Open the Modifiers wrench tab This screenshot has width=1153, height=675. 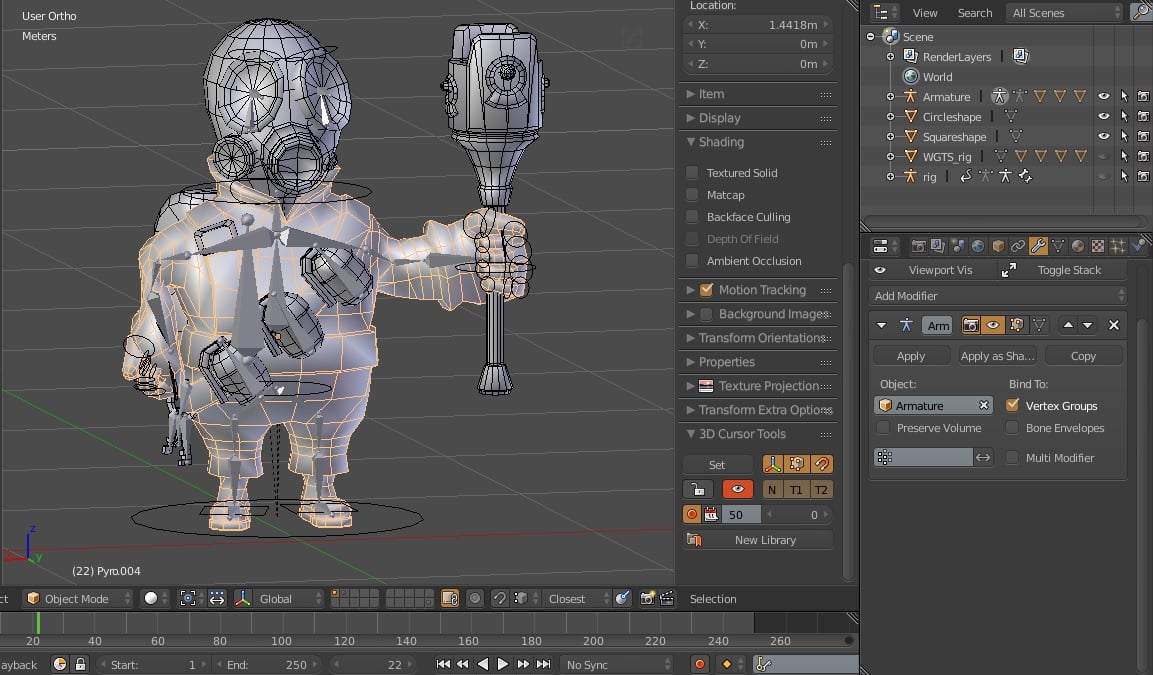[x=1038, y=246]
